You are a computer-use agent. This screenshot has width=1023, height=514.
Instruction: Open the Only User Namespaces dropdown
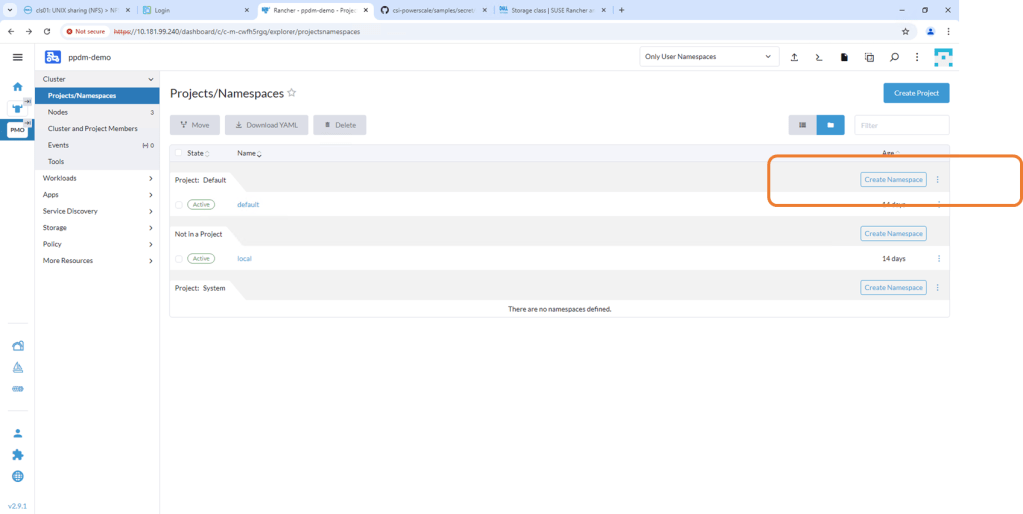pyautogui.click(x=709, y=57)
